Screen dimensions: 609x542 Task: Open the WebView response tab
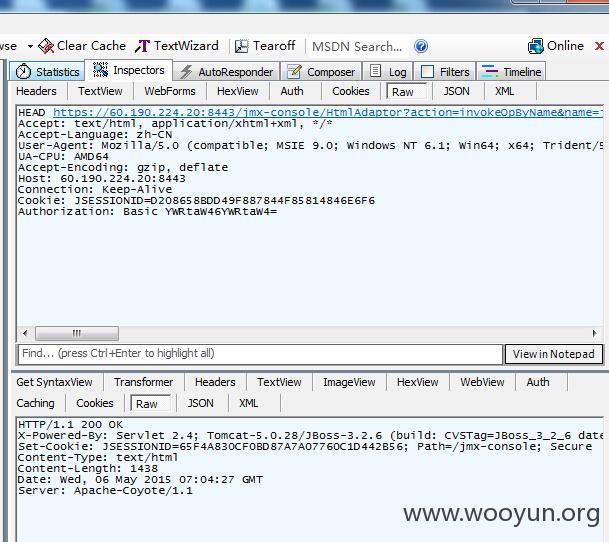482,382
